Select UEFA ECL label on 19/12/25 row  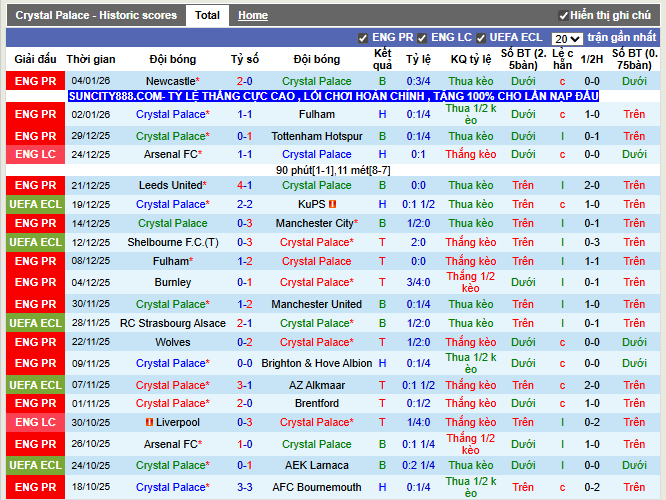pos(36,204)
